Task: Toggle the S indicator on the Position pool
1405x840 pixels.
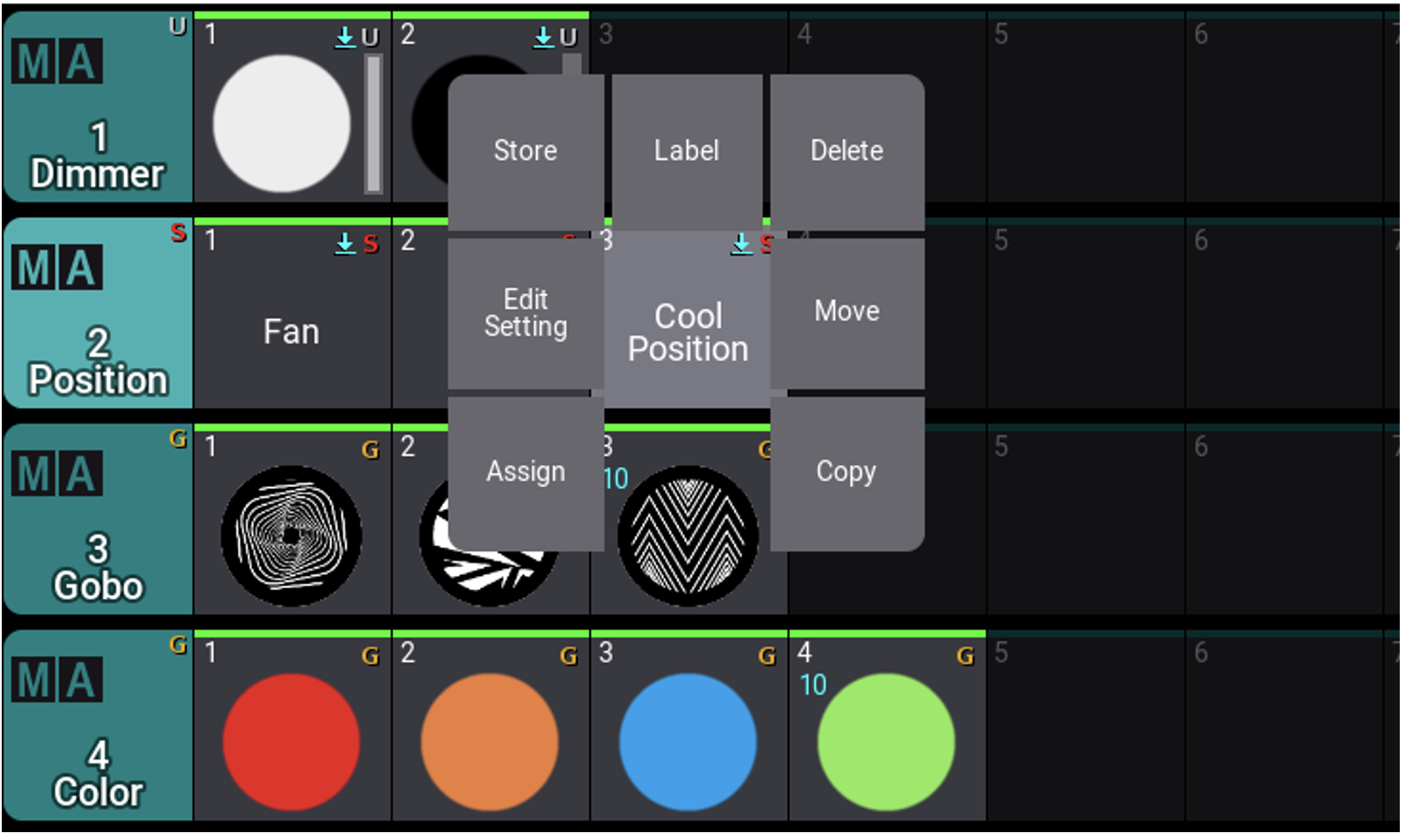Action: point(178,234)
